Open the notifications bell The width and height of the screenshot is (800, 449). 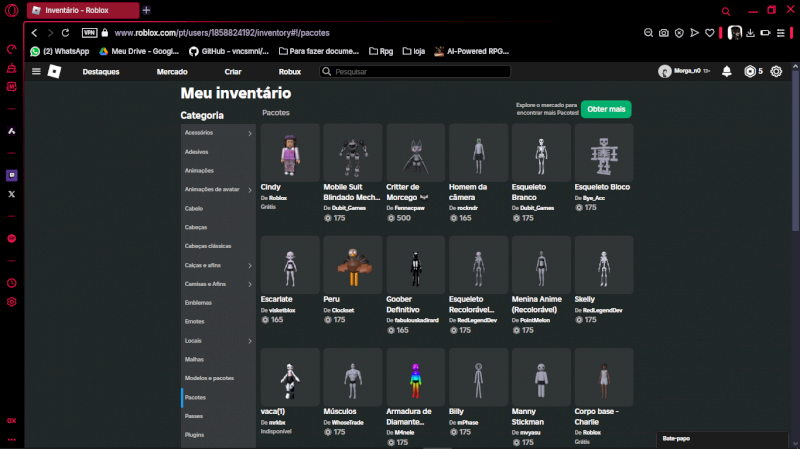(727, 71)
